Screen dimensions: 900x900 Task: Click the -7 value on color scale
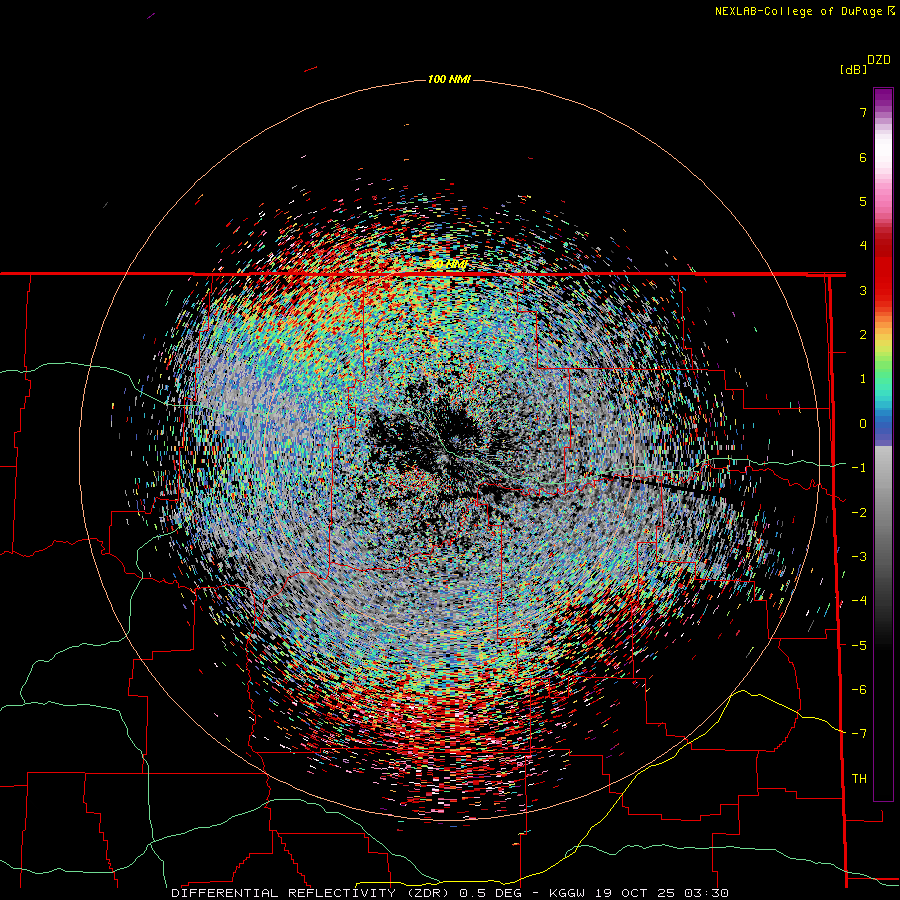coord(859,734)
